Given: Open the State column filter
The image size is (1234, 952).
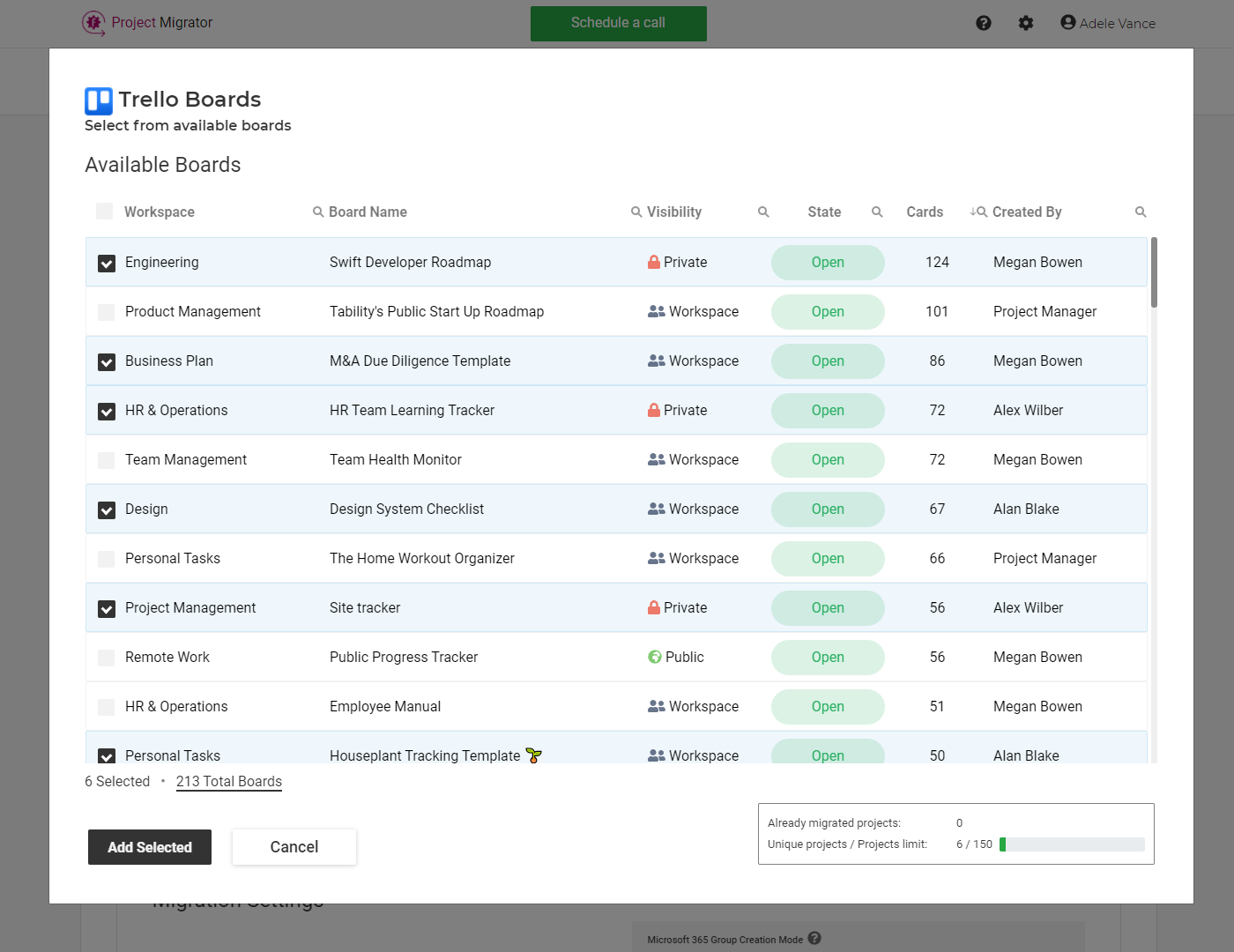Looking at the screenshot, I should 876,212.
